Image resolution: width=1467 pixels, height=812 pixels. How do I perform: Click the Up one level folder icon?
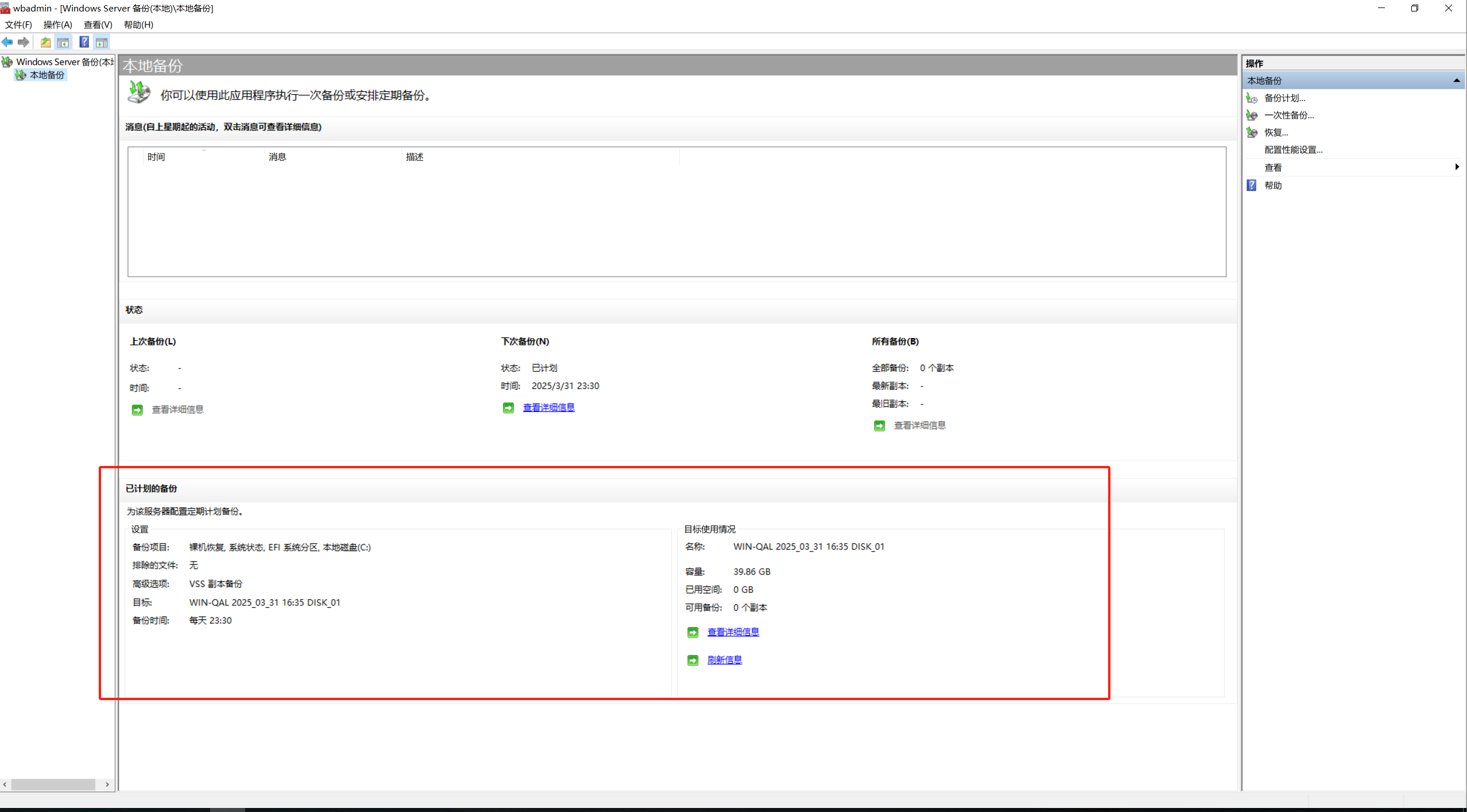click(45, 42)
